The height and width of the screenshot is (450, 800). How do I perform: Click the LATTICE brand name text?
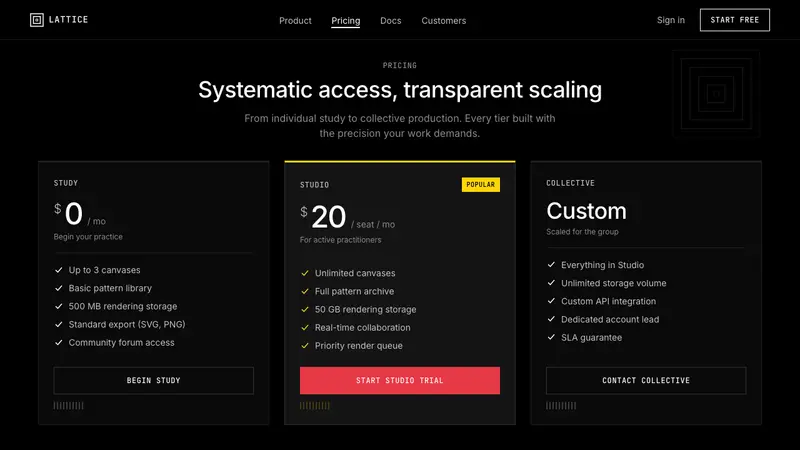[x=68, y=20]
